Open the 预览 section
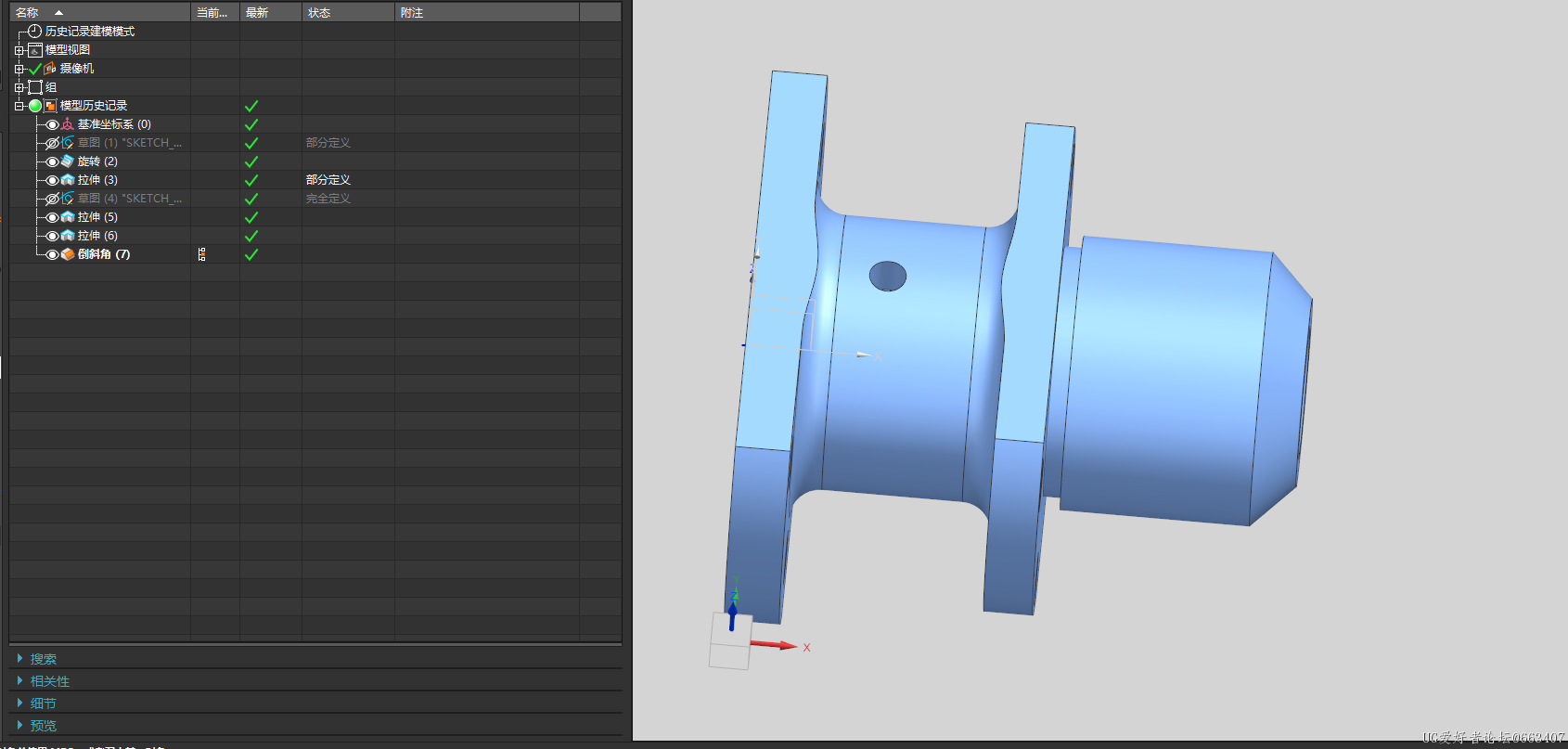The image size is (1568, 749). point(43,726)
